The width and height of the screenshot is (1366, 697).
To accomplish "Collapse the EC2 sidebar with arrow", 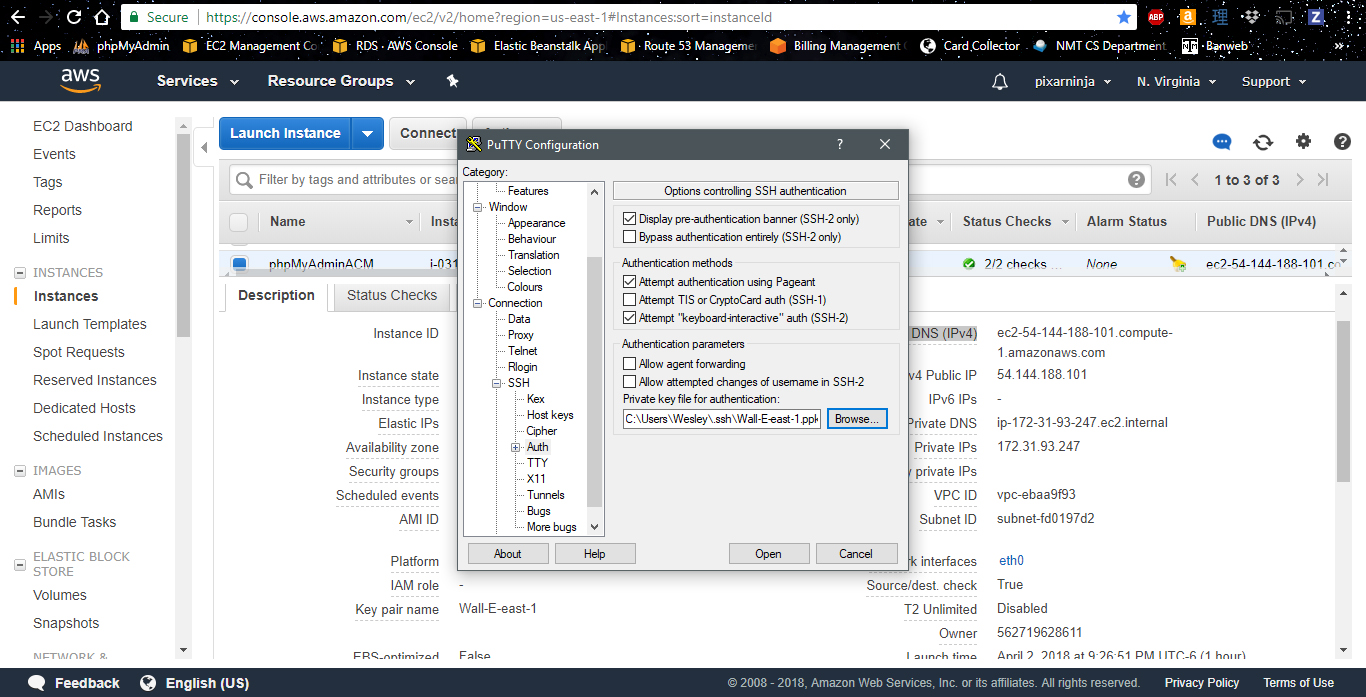I will (x=204, y=147).
